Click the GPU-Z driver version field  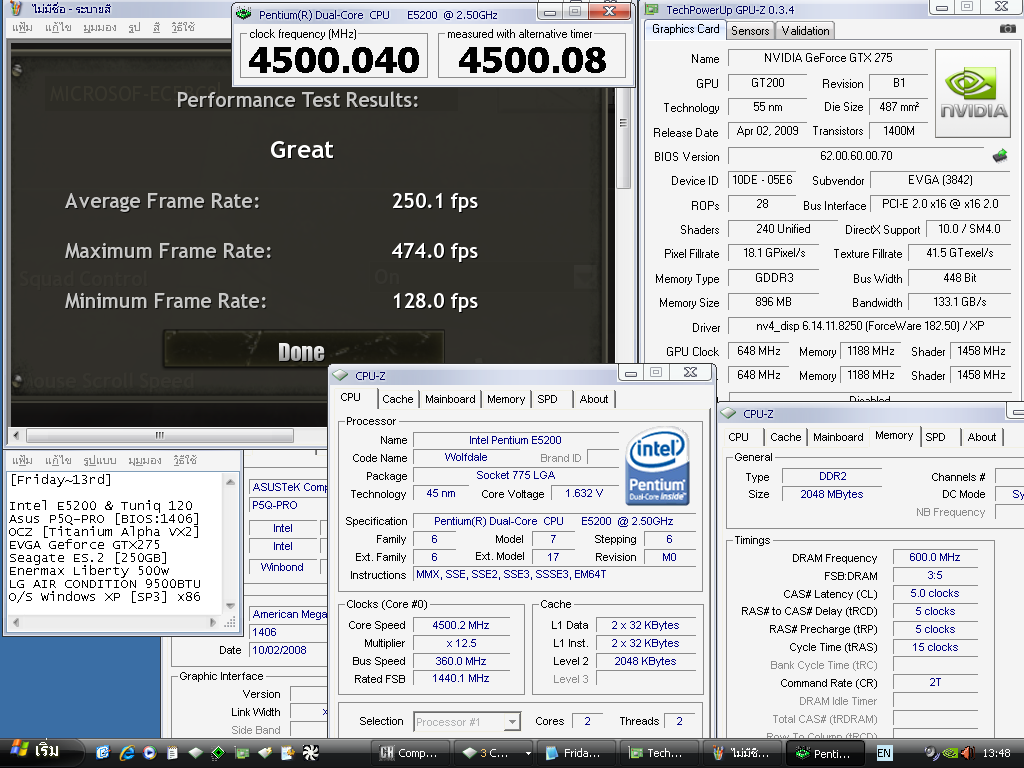click(869, 326)
